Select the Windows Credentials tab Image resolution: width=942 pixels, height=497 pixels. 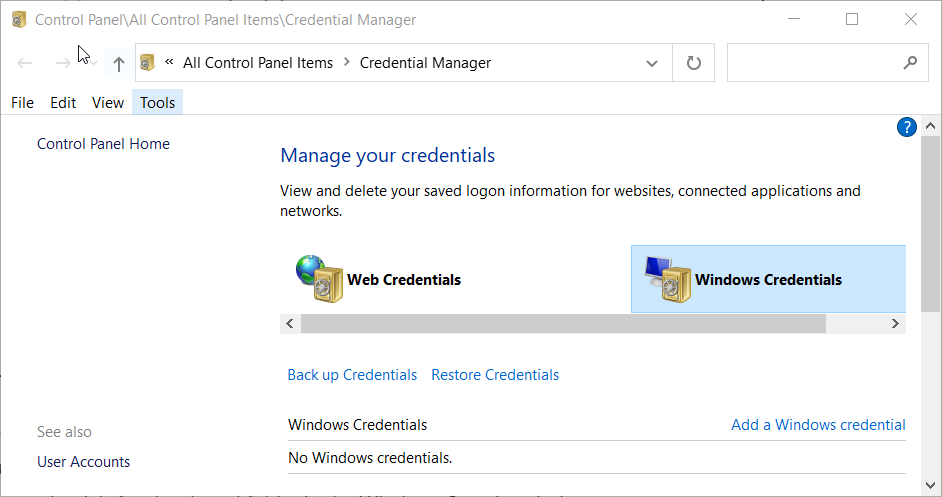[x=768, y=279]
